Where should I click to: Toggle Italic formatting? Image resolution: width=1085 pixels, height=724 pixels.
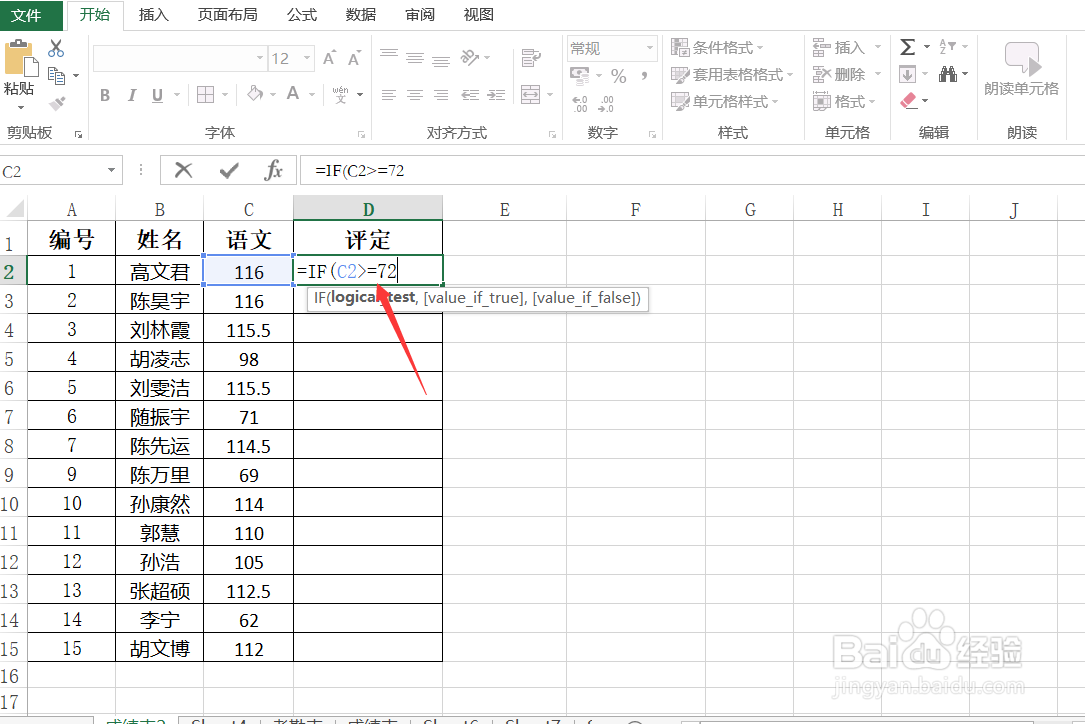click(131, 95)
